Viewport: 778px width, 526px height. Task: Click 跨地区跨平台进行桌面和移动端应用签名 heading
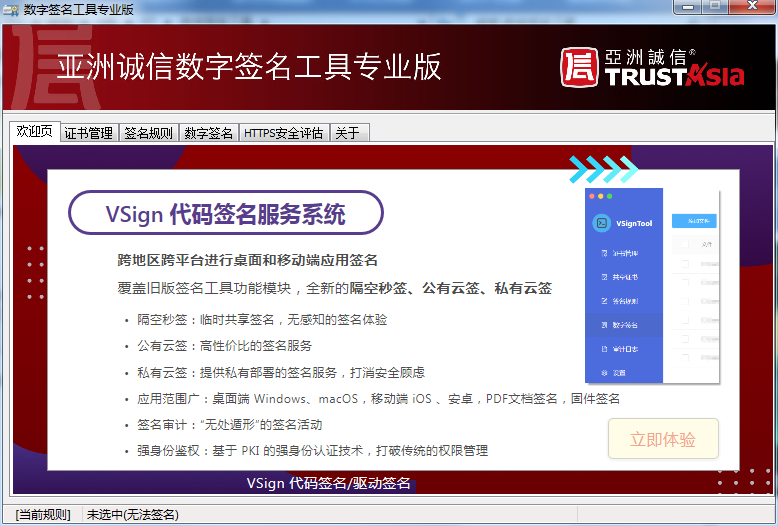[x=248, y=260]
